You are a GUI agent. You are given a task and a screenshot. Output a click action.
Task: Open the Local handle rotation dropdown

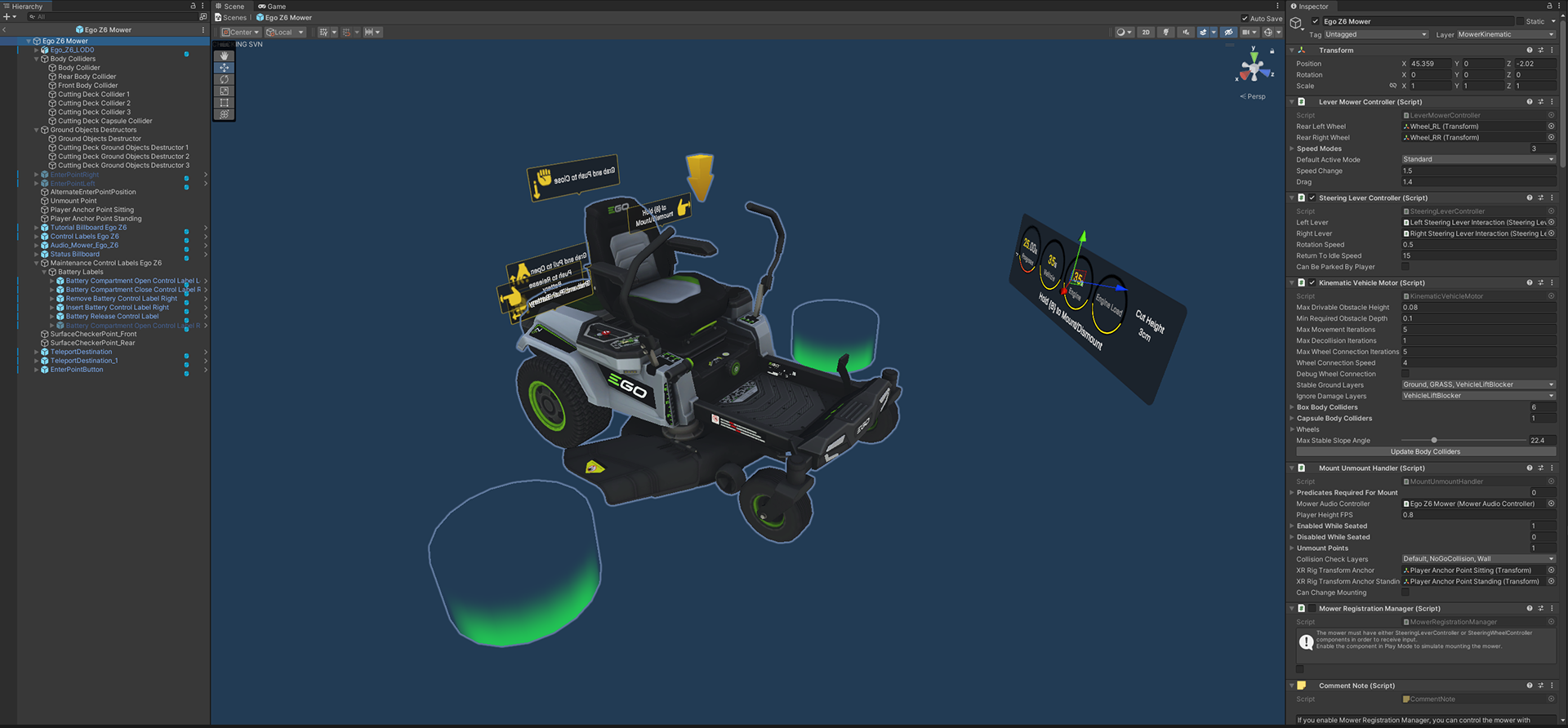285,33
